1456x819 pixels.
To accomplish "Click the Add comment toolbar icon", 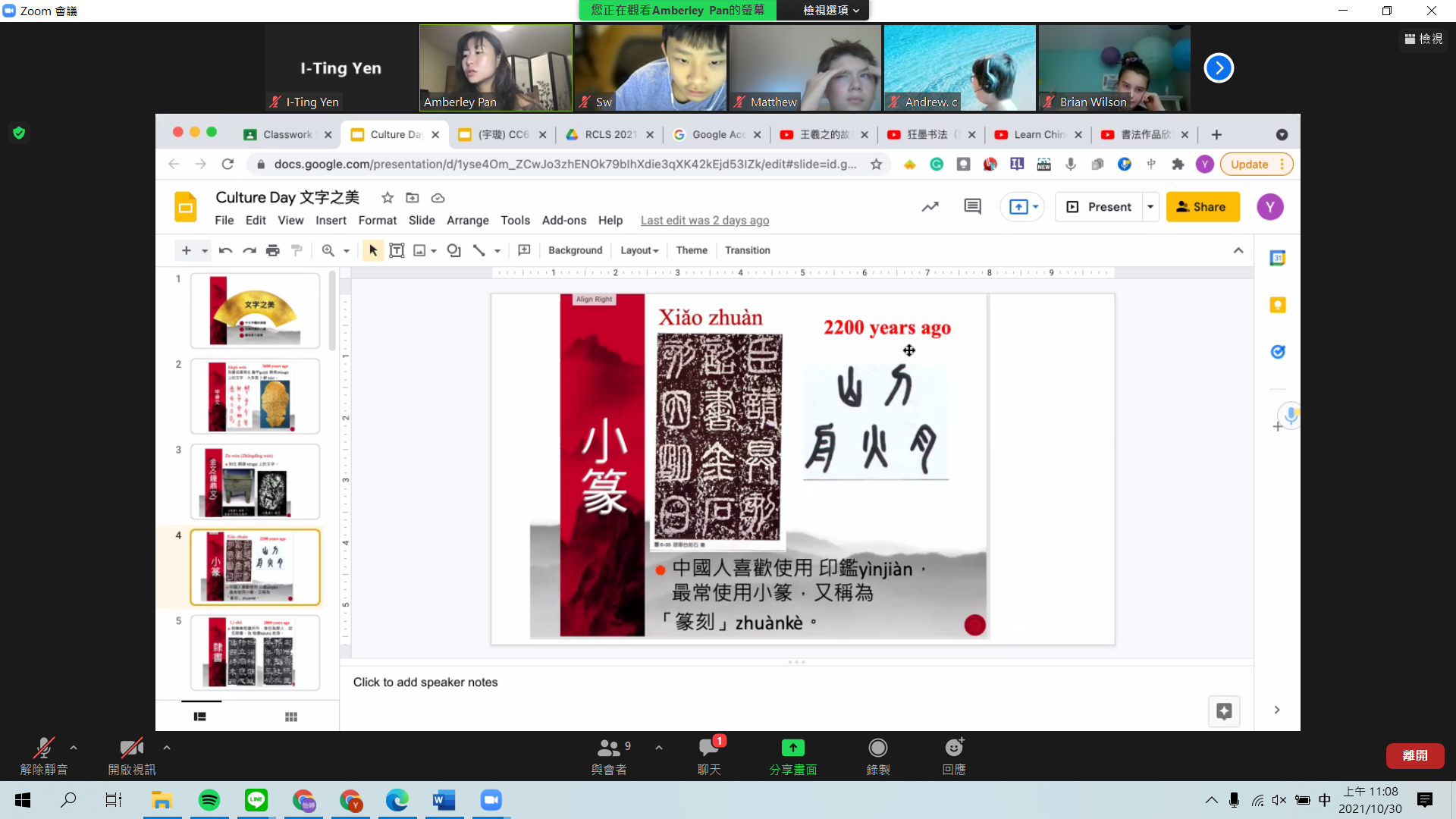I will (524, 250).
